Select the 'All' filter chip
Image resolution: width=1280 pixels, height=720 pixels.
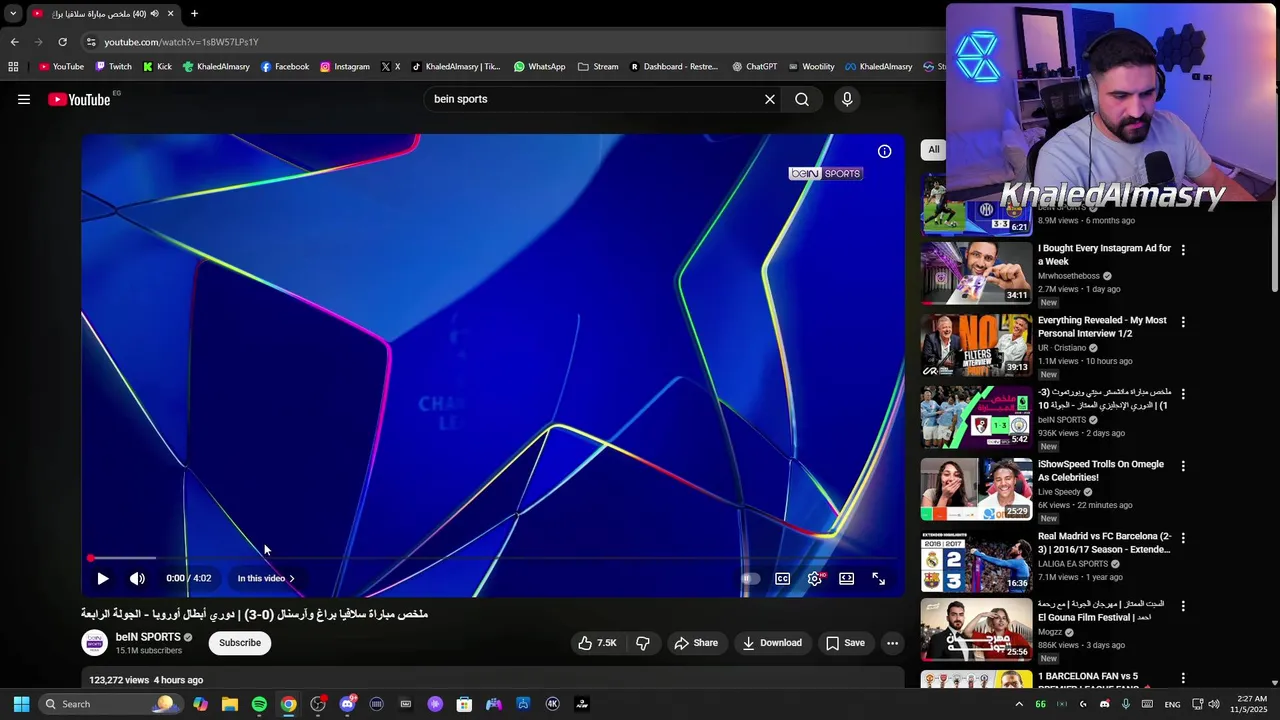click(933, 150)
